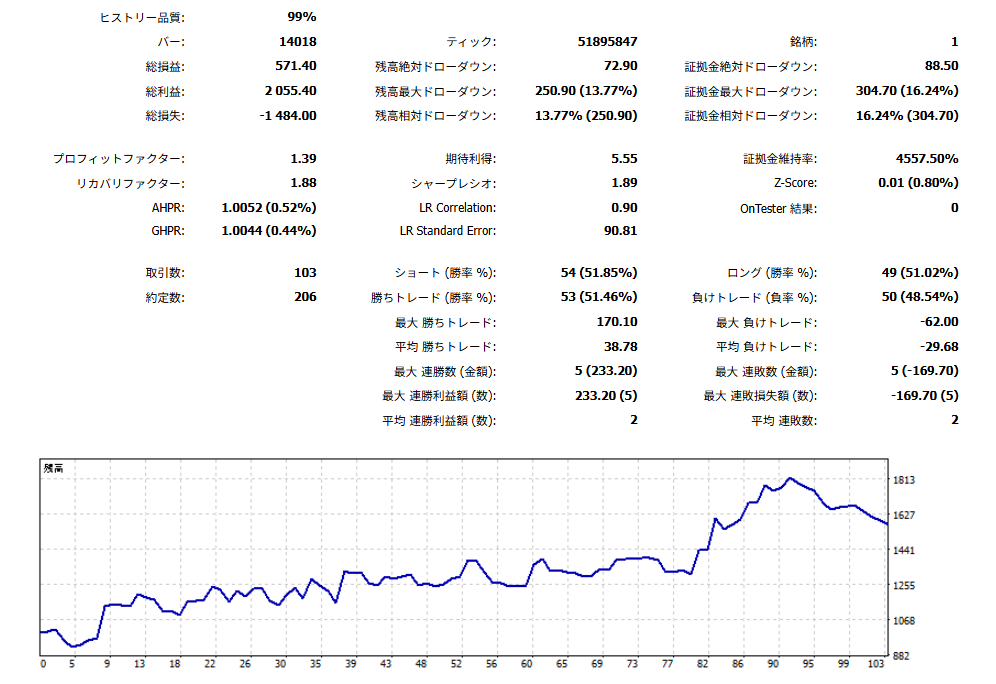Image resolution: width=996 pixels, height=684 pixels.
Task: Click the プロフィットファクター label
Action: pos(118,159)
